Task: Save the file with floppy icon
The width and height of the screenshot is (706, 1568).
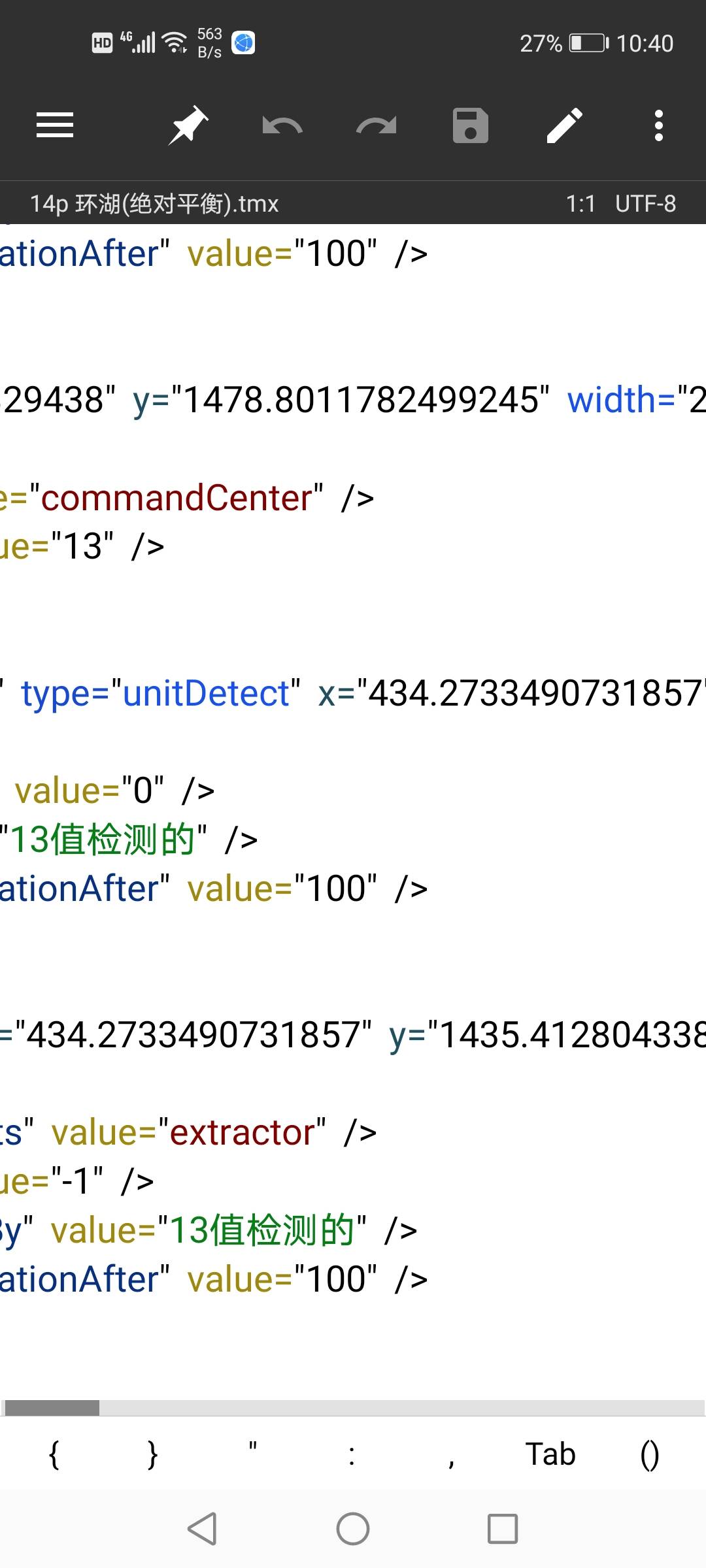Action: tap(470, 125)
